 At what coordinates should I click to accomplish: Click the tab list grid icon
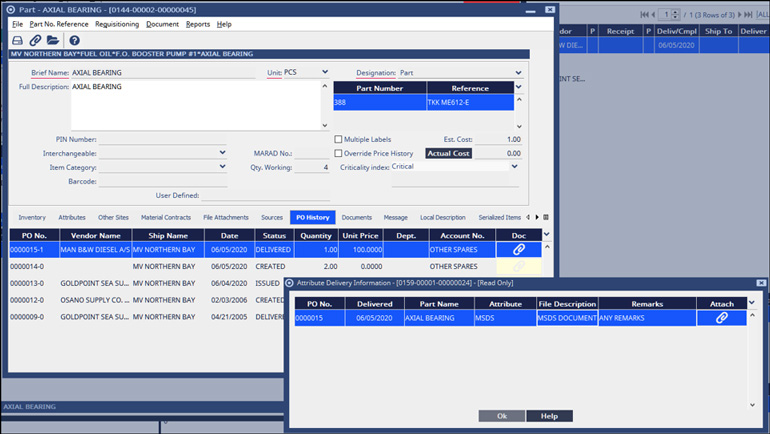[x=546, y=217]
